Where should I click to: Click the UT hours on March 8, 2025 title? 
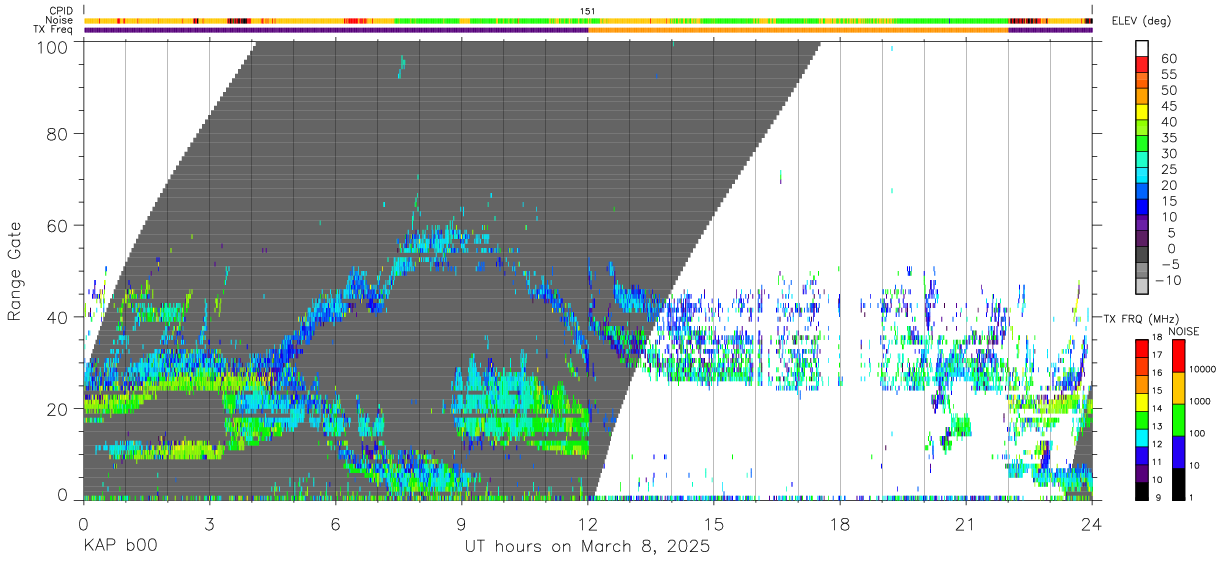coord(587,547)
